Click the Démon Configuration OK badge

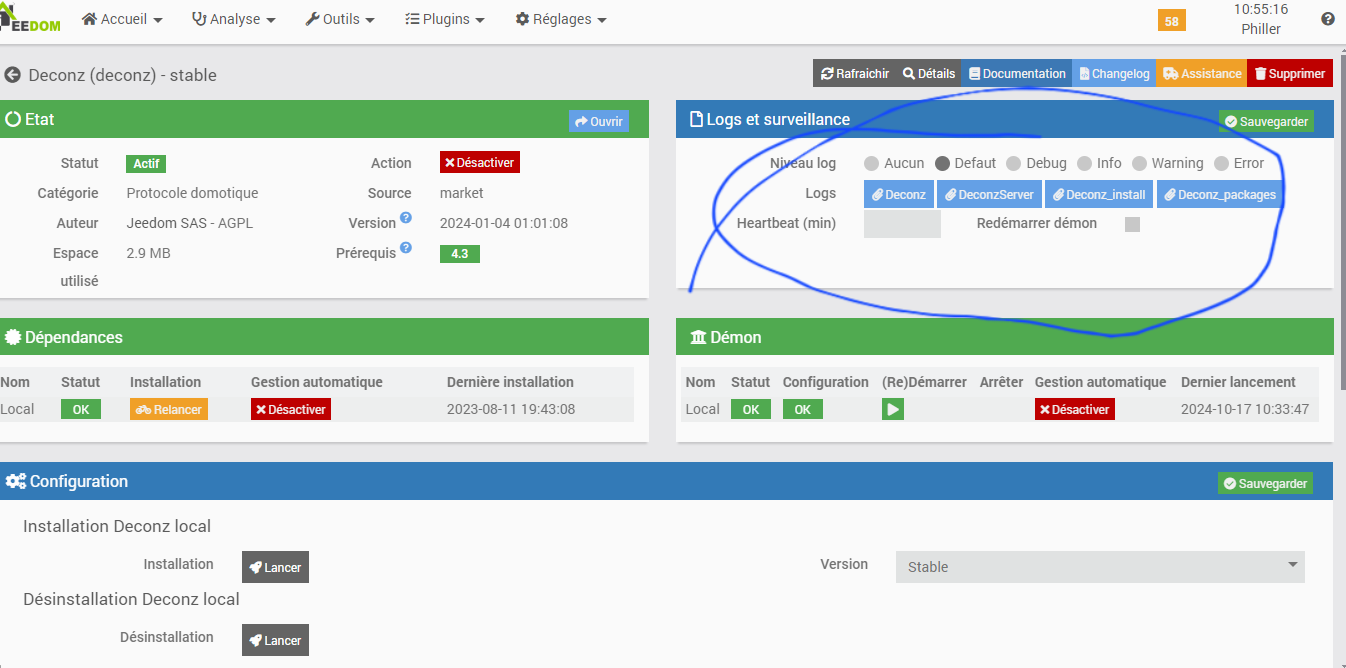(802, 409)
